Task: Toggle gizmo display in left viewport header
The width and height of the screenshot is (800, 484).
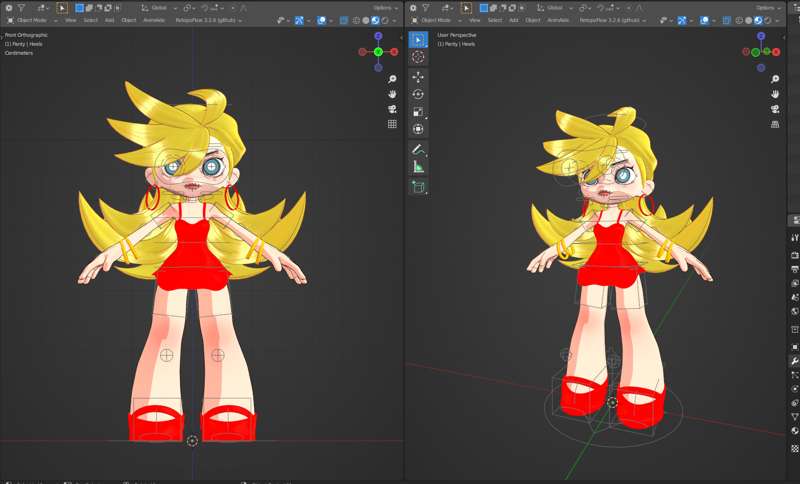Action: [x=299, y=20]
